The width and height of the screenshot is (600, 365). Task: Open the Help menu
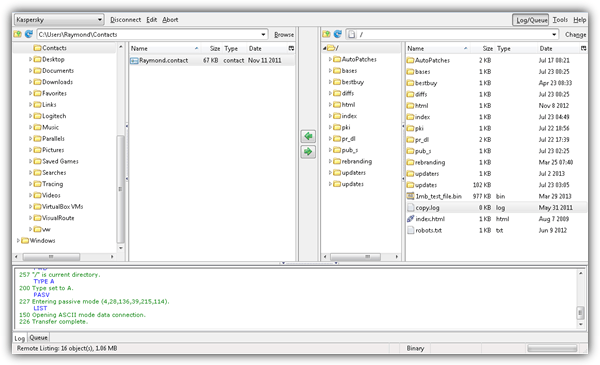pos(579,20)
